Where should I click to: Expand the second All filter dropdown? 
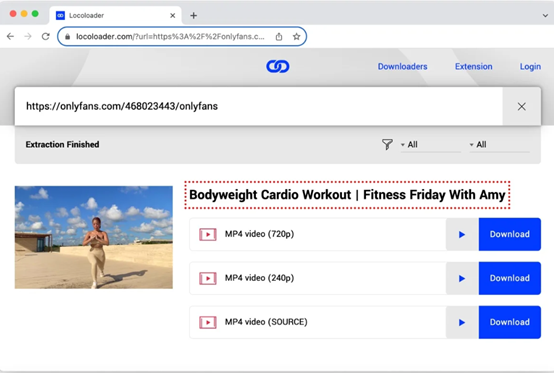click(x=499, y=144)
